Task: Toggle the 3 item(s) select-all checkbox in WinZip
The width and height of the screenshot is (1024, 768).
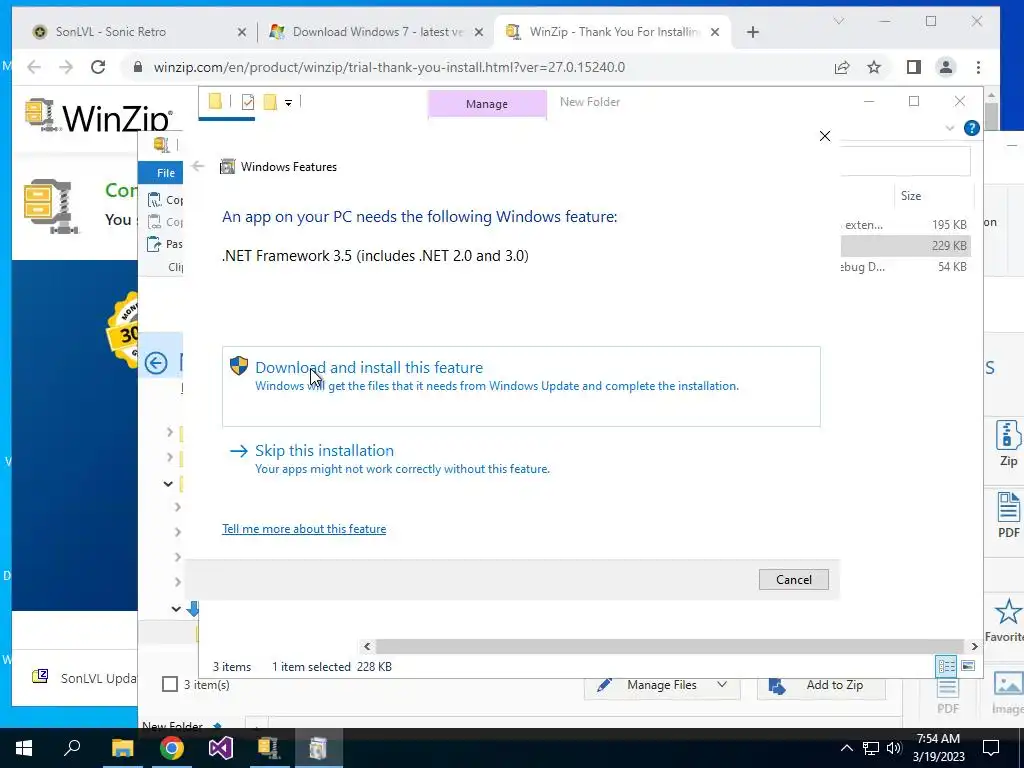Action: [170, 684]
